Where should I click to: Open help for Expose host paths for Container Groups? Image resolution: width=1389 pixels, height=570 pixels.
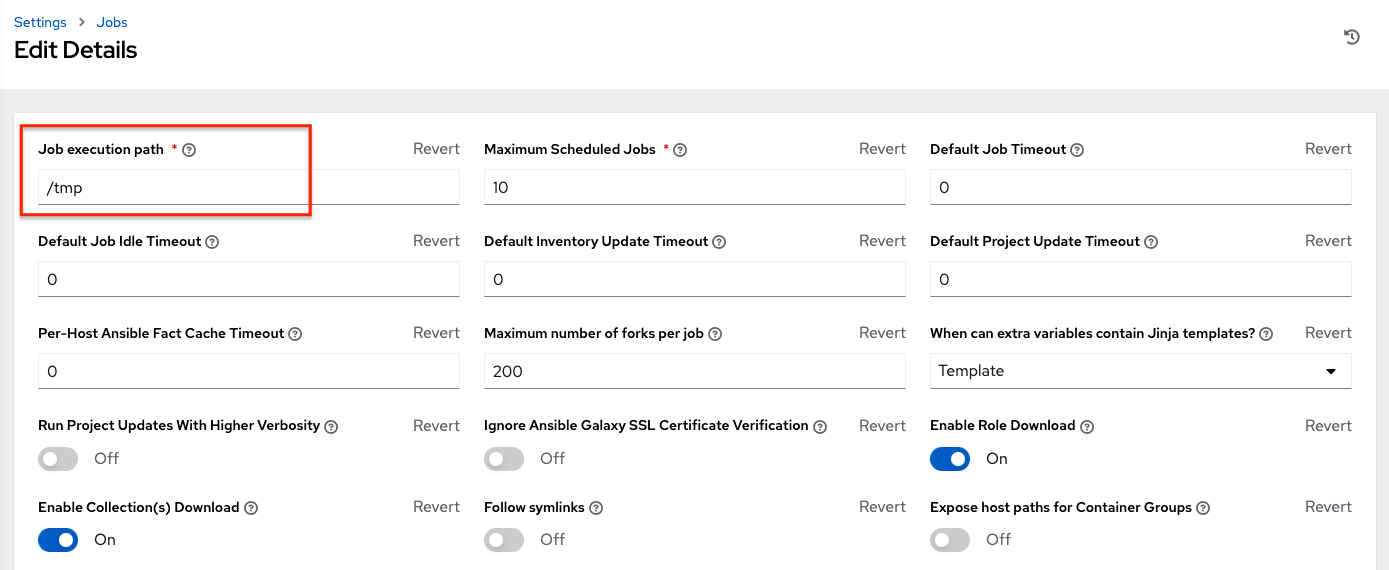click(x=1203, y=508)
